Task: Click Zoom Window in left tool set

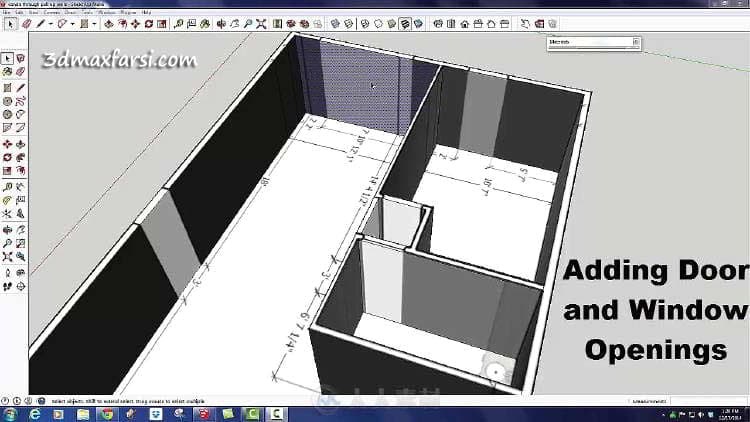Action: 21,243
